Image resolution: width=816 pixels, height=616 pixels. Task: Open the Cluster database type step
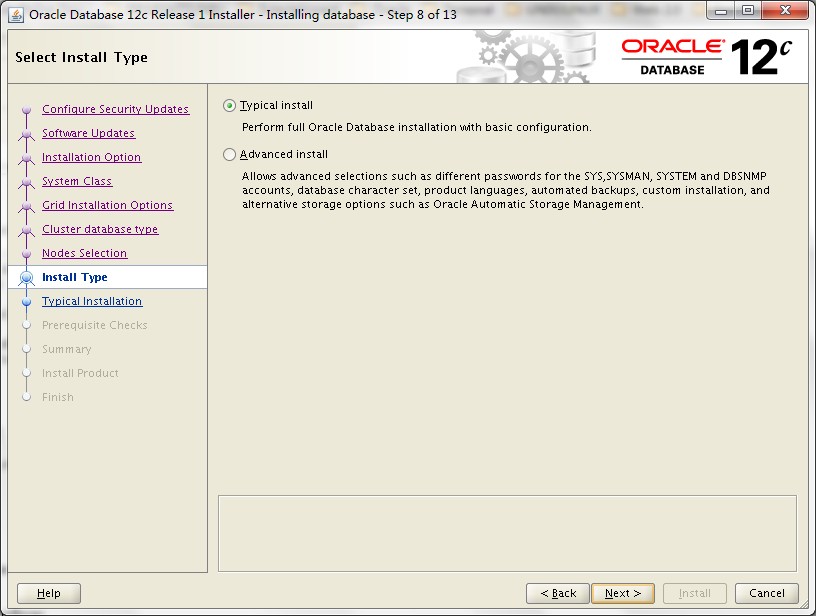pos(100,229)
